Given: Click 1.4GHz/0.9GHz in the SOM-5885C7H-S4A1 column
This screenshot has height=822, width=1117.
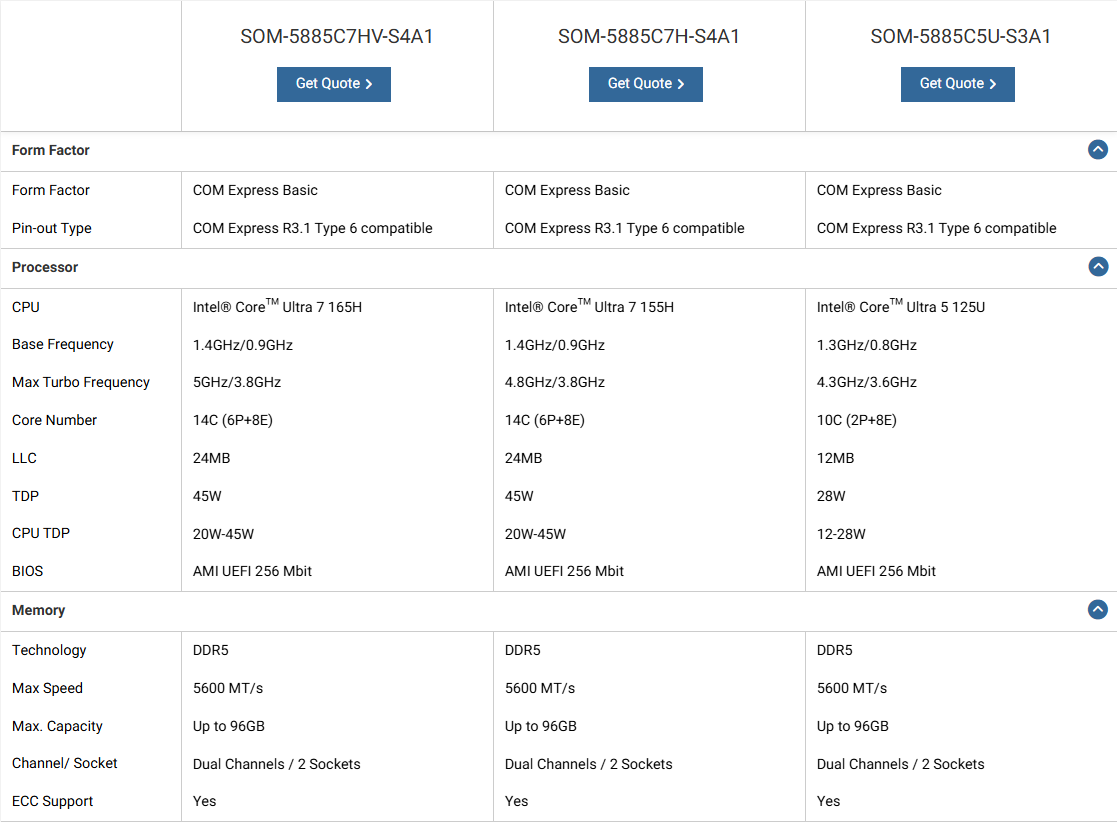Looking at the screenshot, I should pos(555,345).
